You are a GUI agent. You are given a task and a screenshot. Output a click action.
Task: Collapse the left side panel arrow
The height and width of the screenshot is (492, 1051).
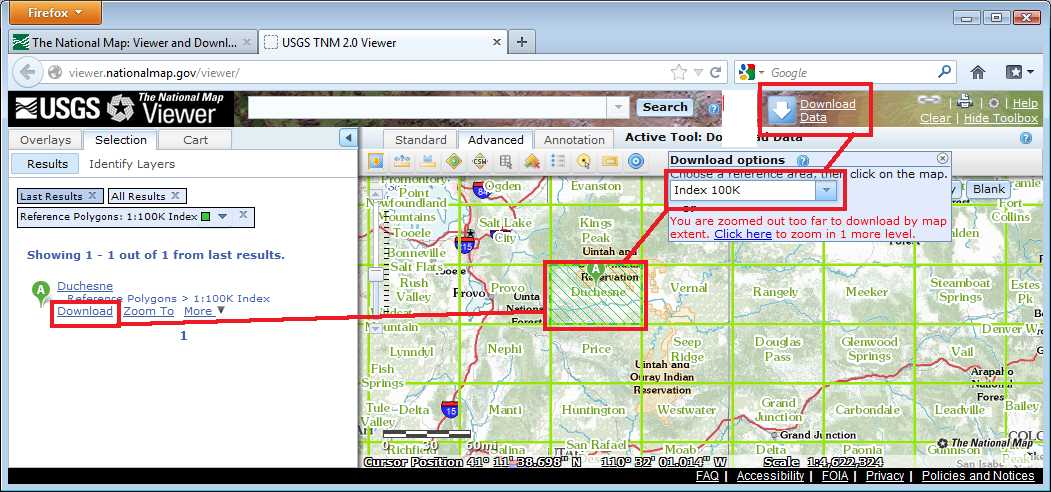click(x=348, y=138)
